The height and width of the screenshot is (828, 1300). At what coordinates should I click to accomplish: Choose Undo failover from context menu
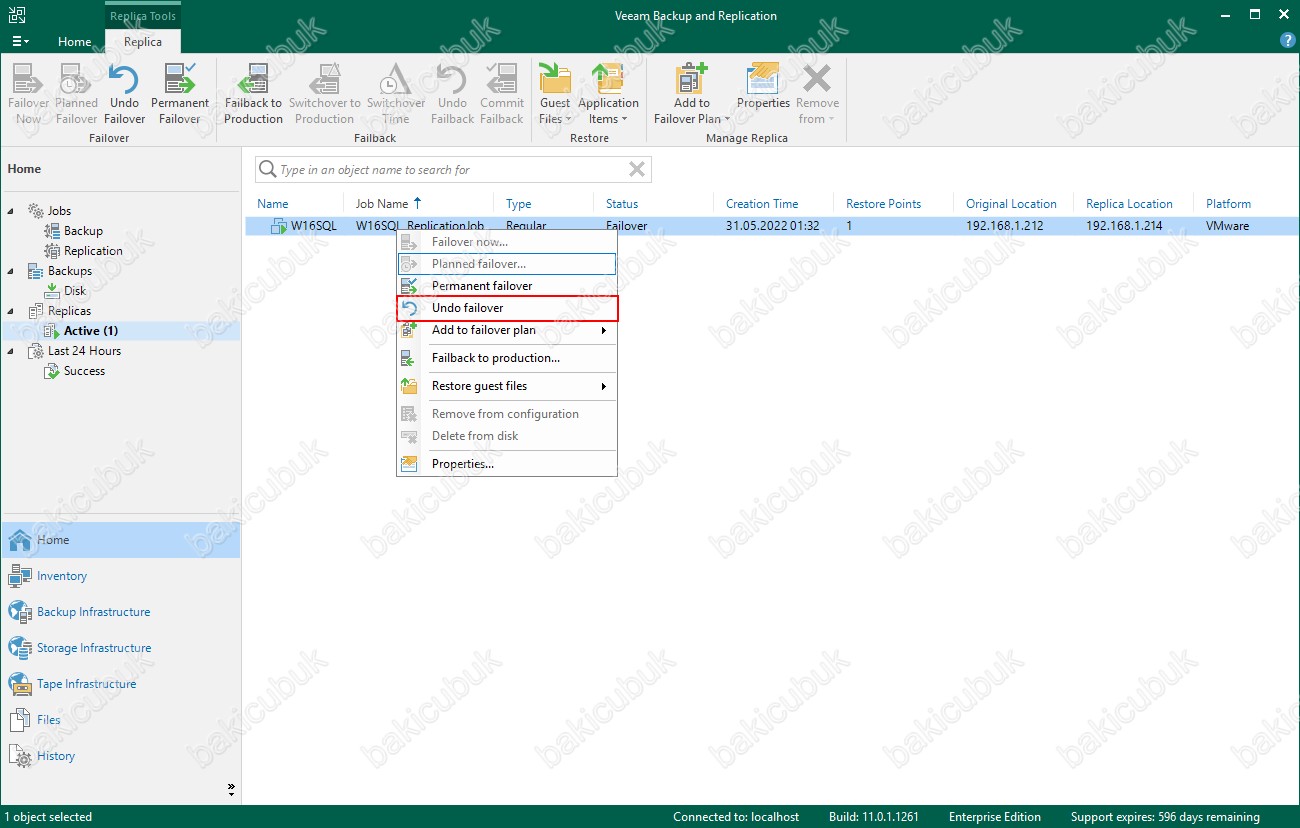point(507,308)
